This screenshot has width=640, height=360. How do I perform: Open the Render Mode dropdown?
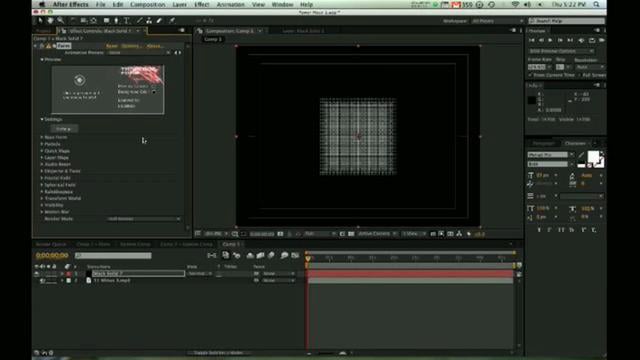click(144, 219)
